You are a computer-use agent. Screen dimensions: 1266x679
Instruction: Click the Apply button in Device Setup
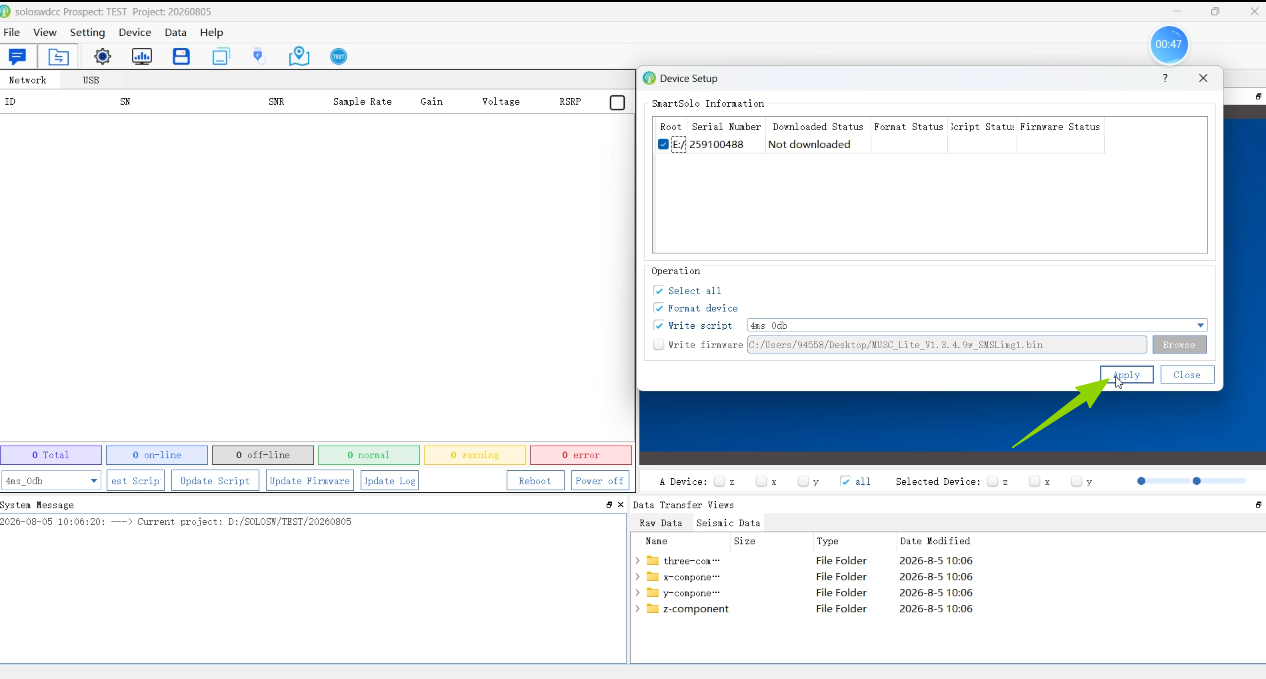1127,375
